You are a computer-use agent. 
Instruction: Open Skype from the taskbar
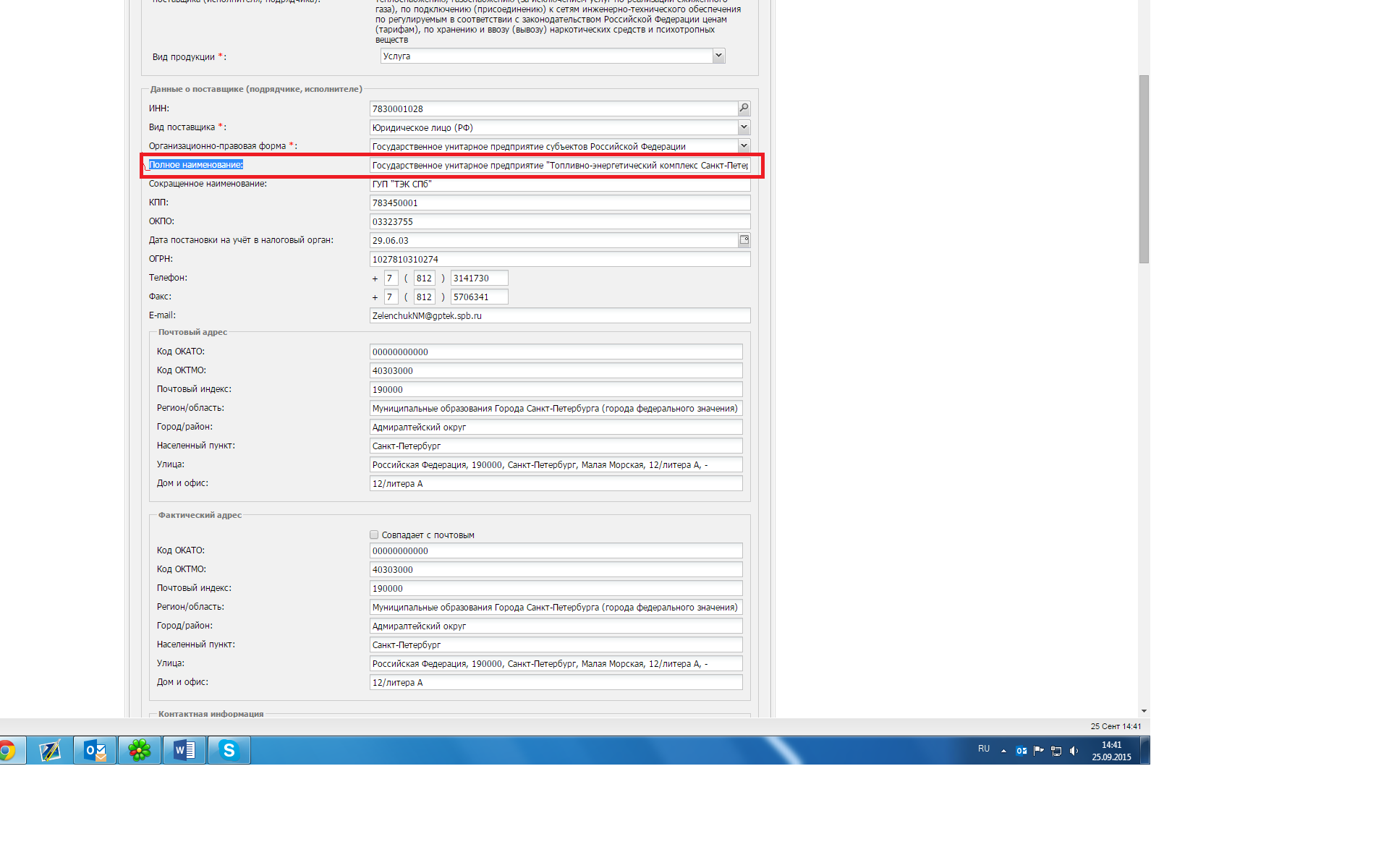(229, 751)
